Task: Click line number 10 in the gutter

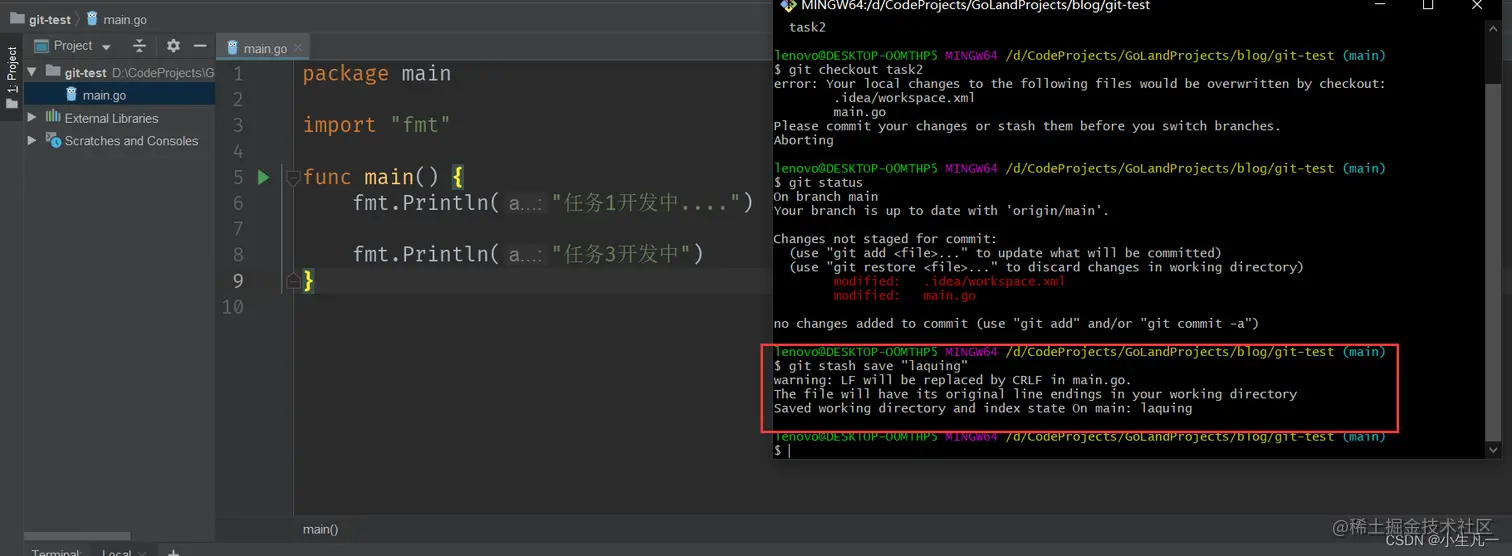Action: (x=232, y=306)
